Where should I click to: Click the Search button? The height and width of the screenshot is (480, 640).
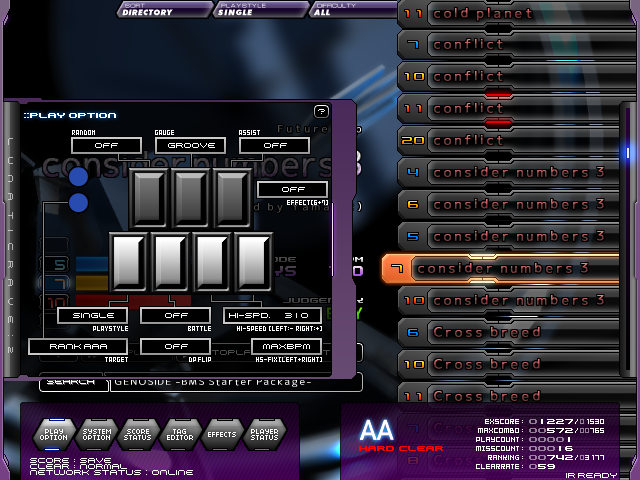pyautogui.click(x=74, y=382)
